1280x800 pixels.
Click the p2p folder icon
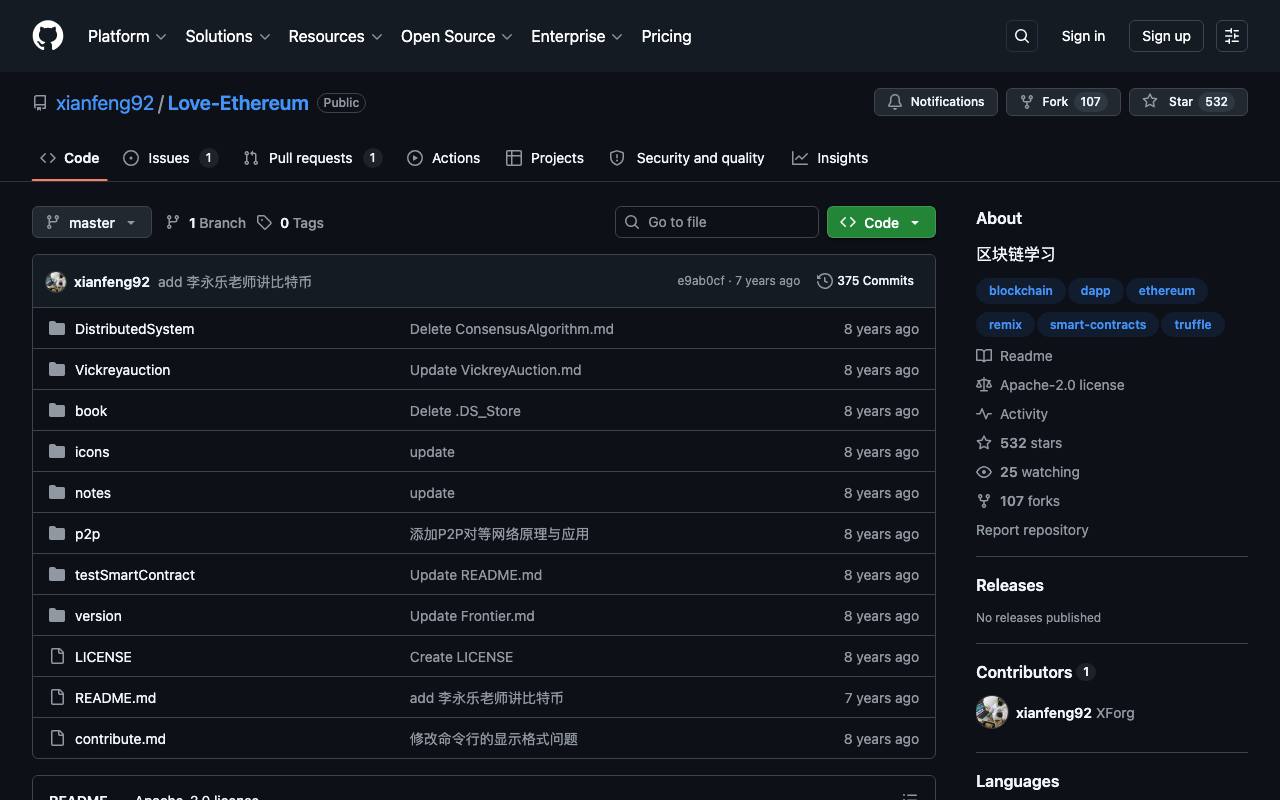coord(57,533)
